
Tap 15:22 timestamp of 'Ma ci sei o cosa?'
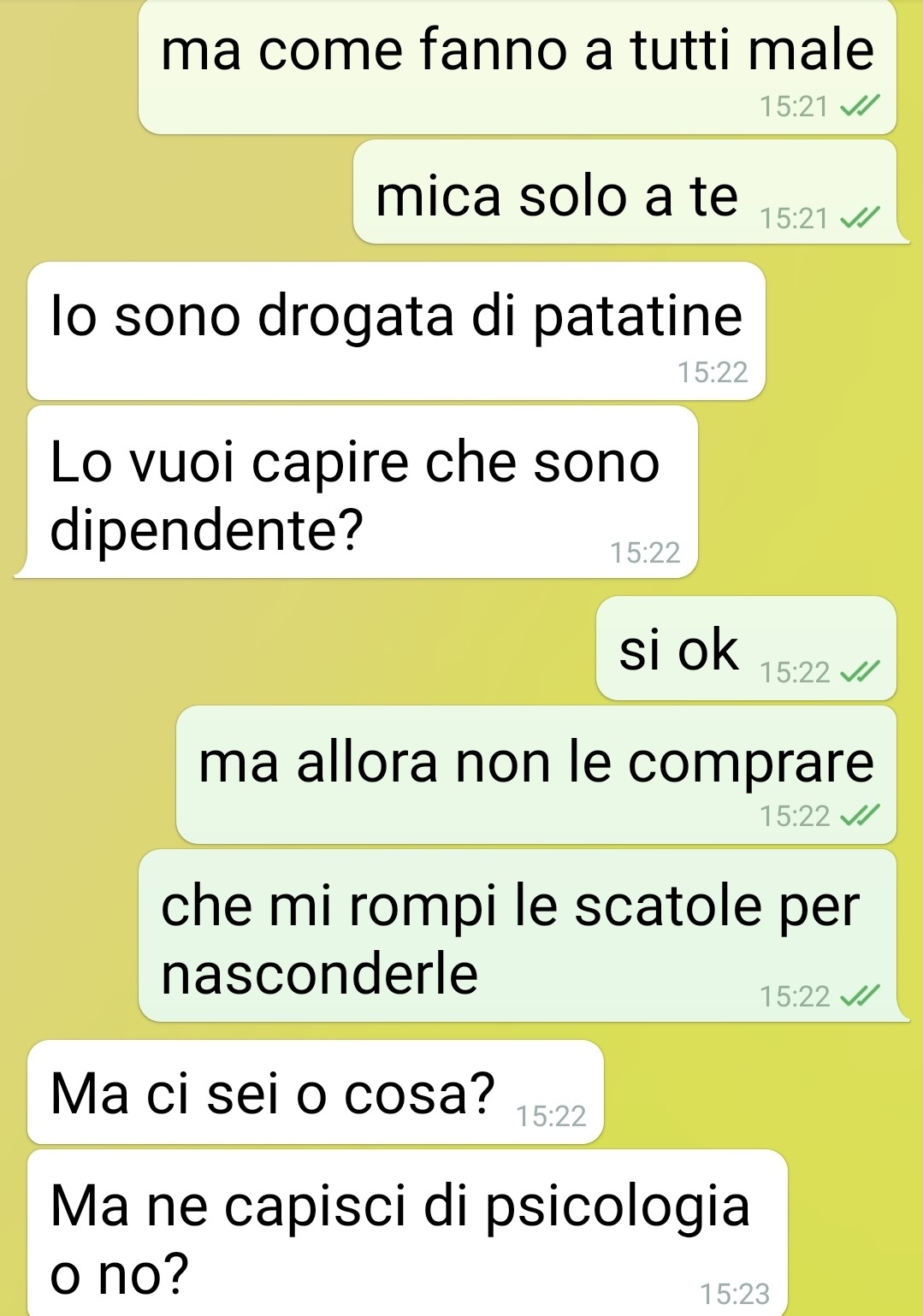tap(552, 1116)
